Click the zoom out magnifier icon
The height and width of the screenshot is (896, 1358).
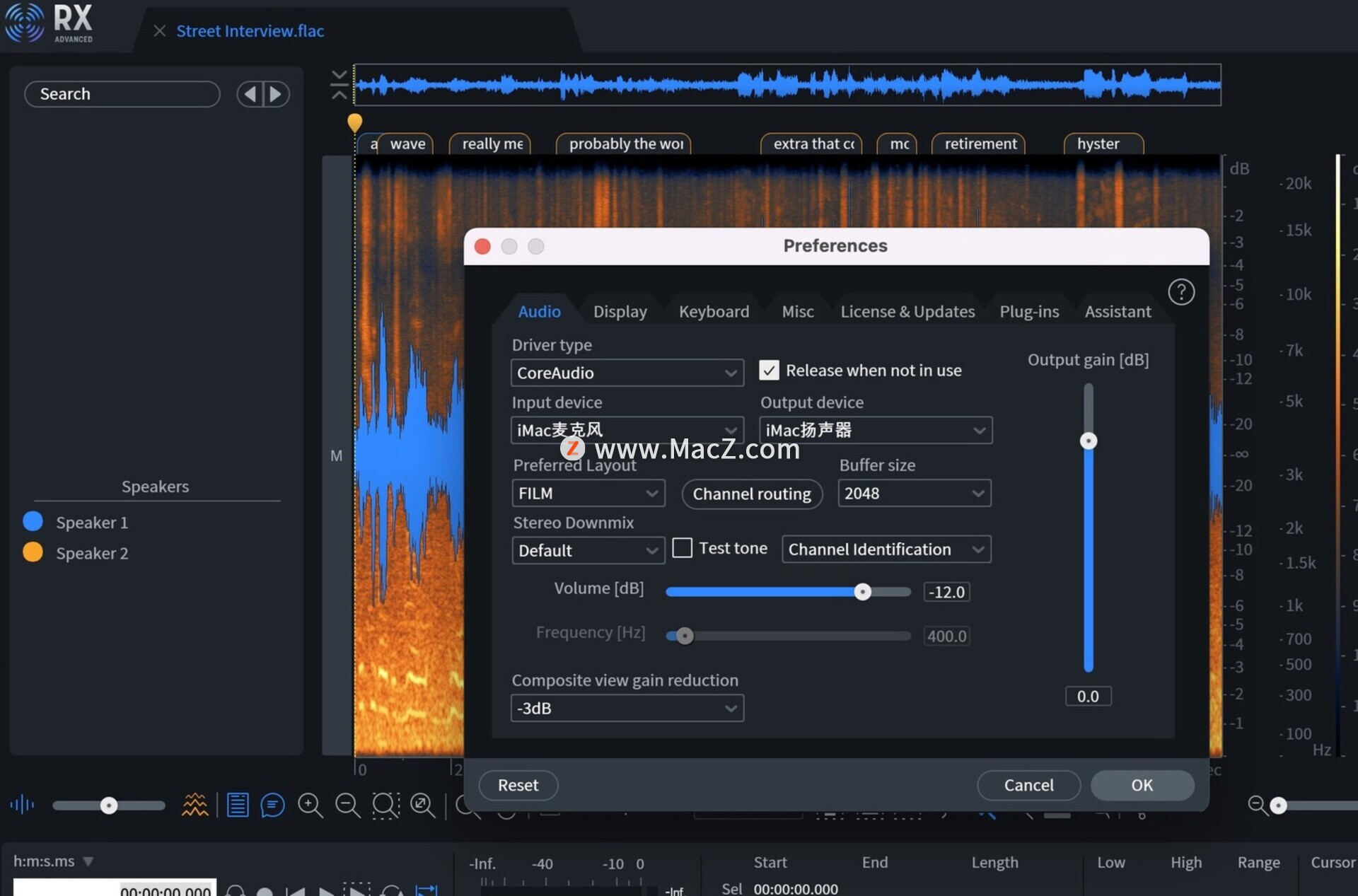[347, 805]
